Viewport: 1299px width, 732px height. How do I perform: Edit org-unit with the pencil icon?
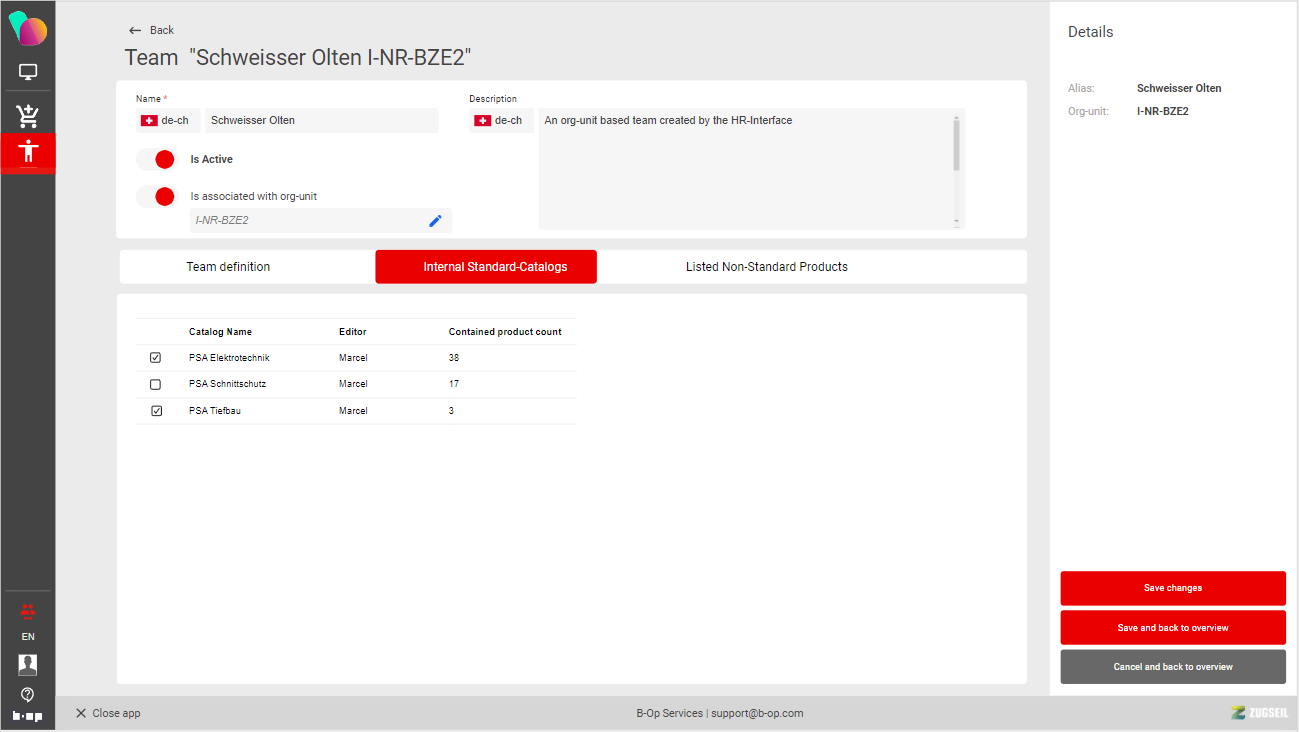coord(435,221)
